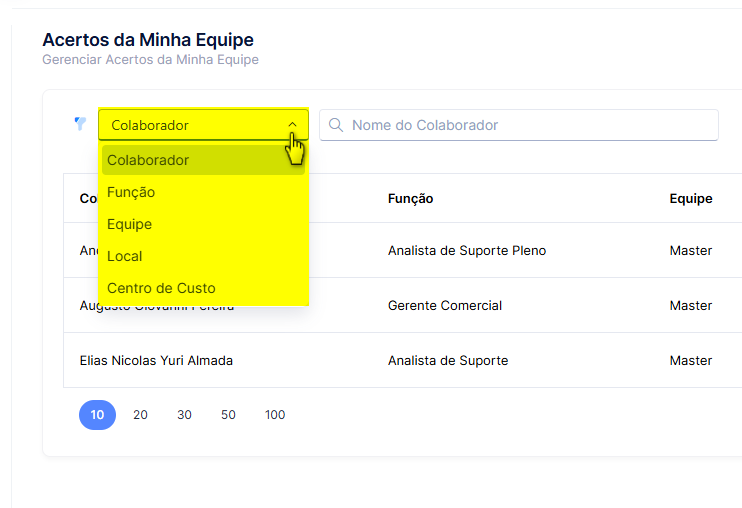Set page size to 100
The height and width of the screenshot is (508, 742).
[x=275, y=415]
